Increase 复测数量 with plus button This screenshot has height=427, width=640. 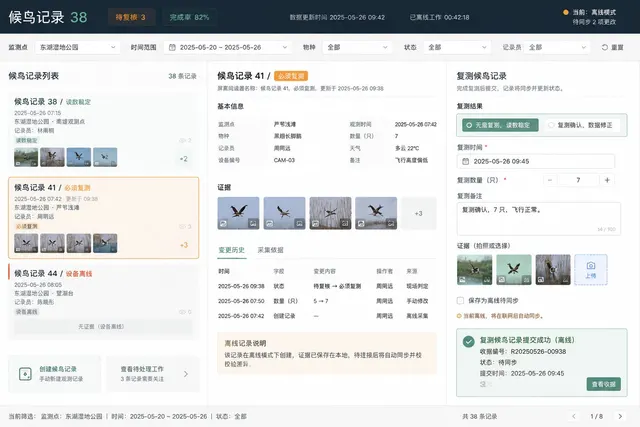(607, 180)
